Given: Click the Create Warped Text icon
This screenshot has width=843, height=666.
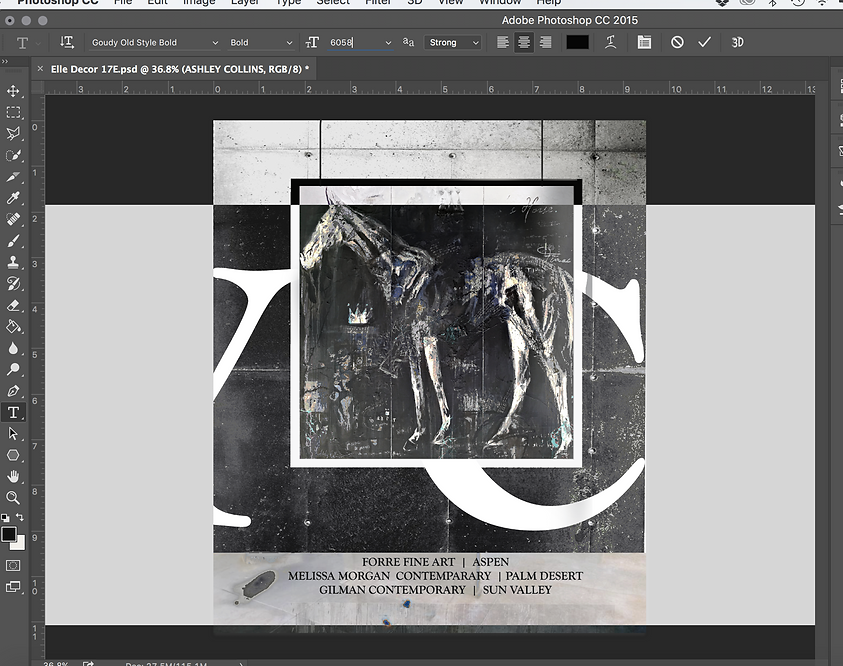Looking at the screenshot, I should pyautogui.click(x=610, y=42).
